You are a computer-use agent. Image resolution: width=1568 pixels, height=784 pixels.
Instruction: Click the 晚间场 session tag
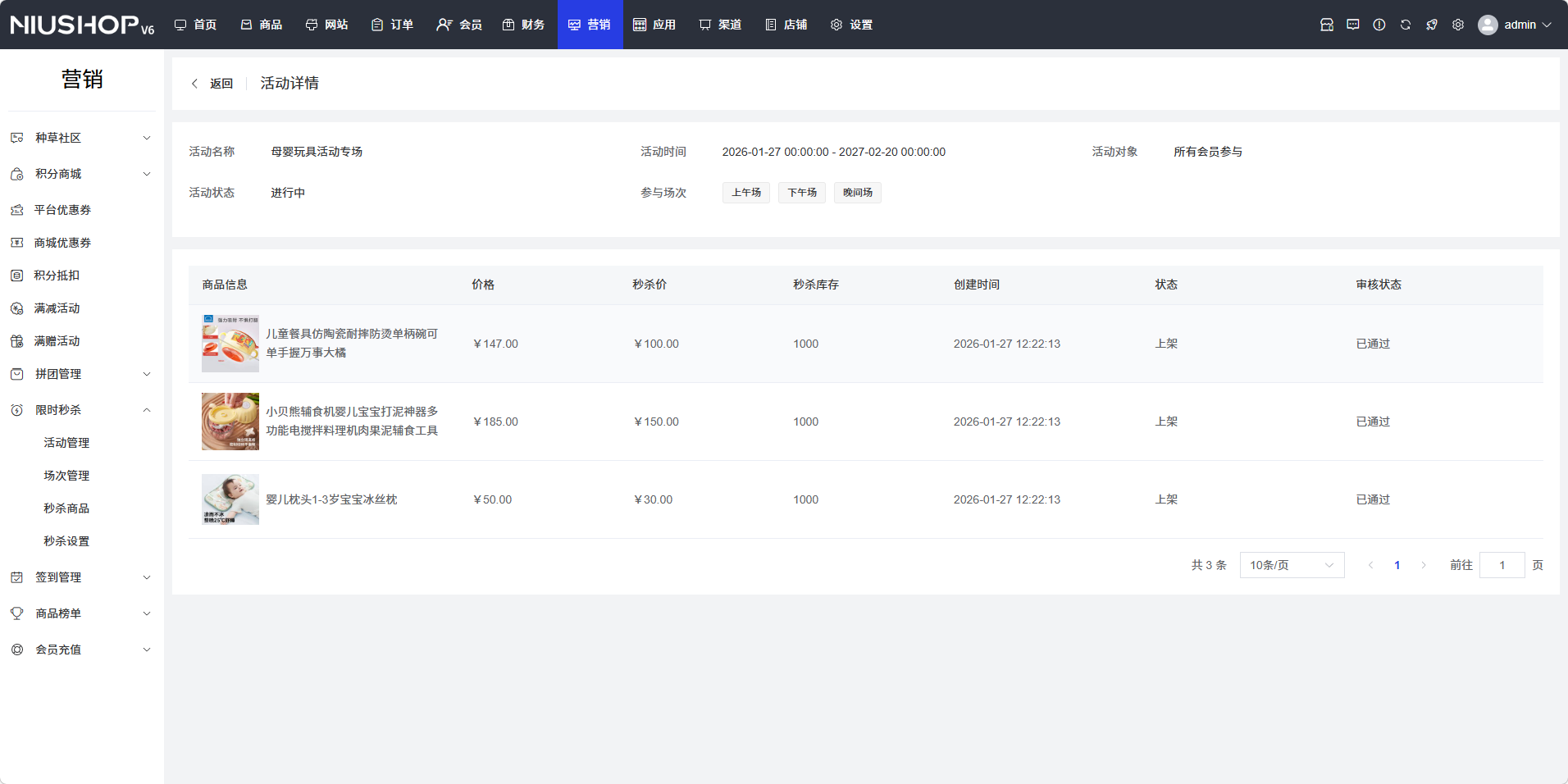[x=857, y=193]
